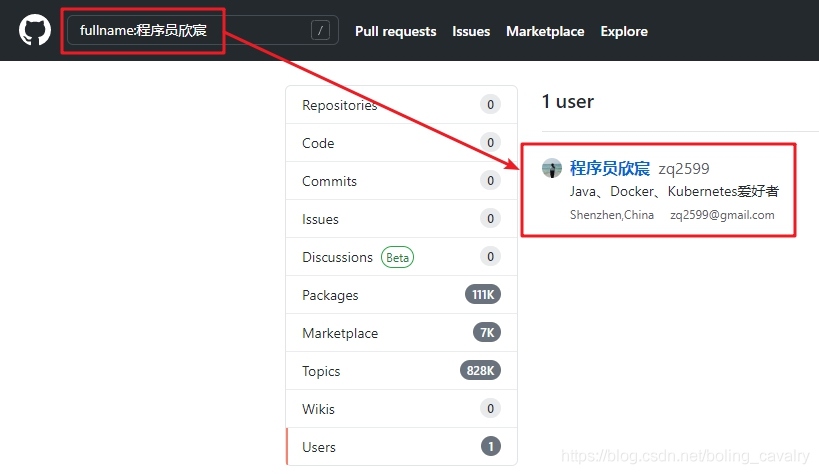Click the zq2599@gmail.com email link
Screen dimensions: 819x474
tap(722, 215)
